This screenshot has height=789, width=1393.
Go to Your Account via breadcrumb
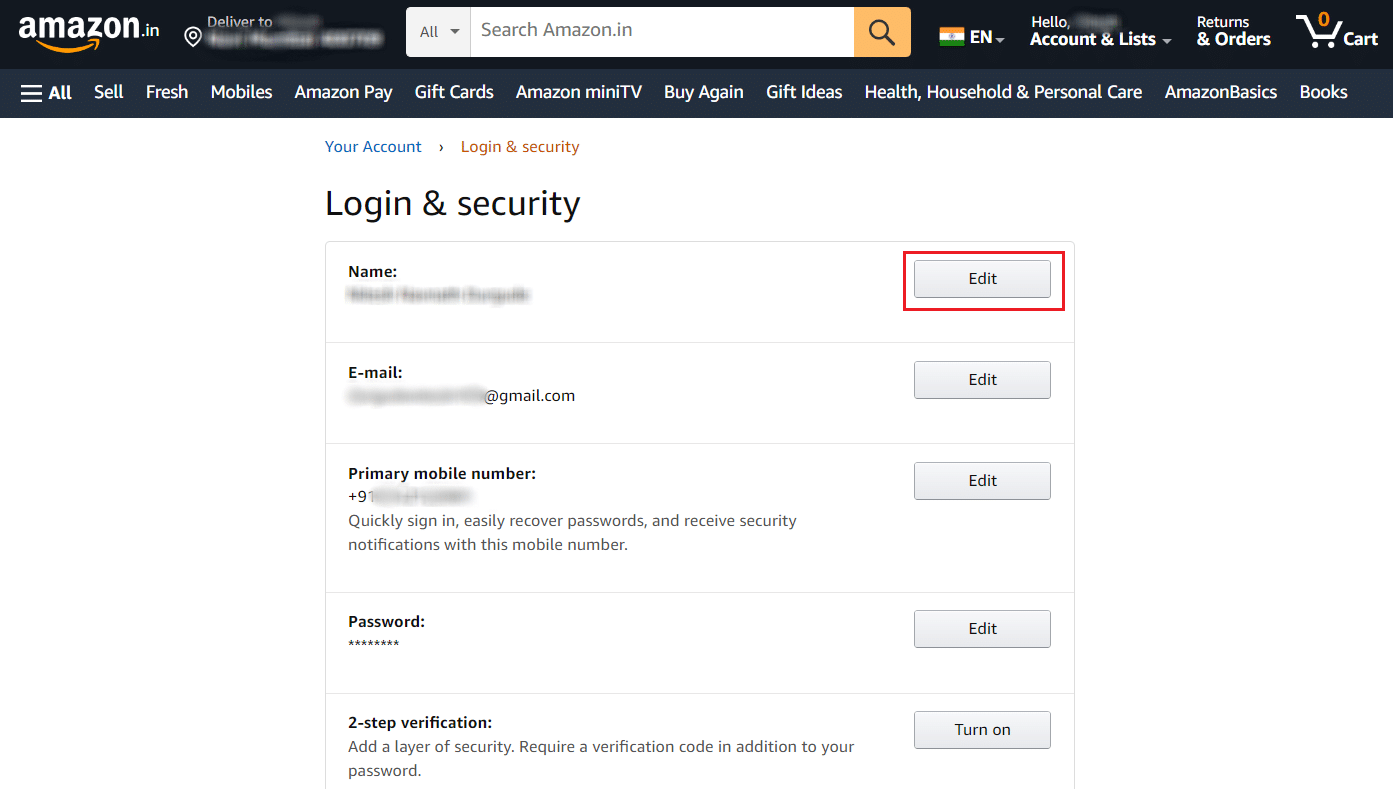373,146
